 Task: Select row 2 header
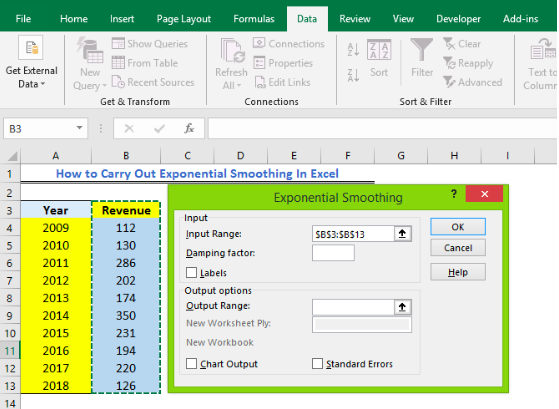coord(10,193)
